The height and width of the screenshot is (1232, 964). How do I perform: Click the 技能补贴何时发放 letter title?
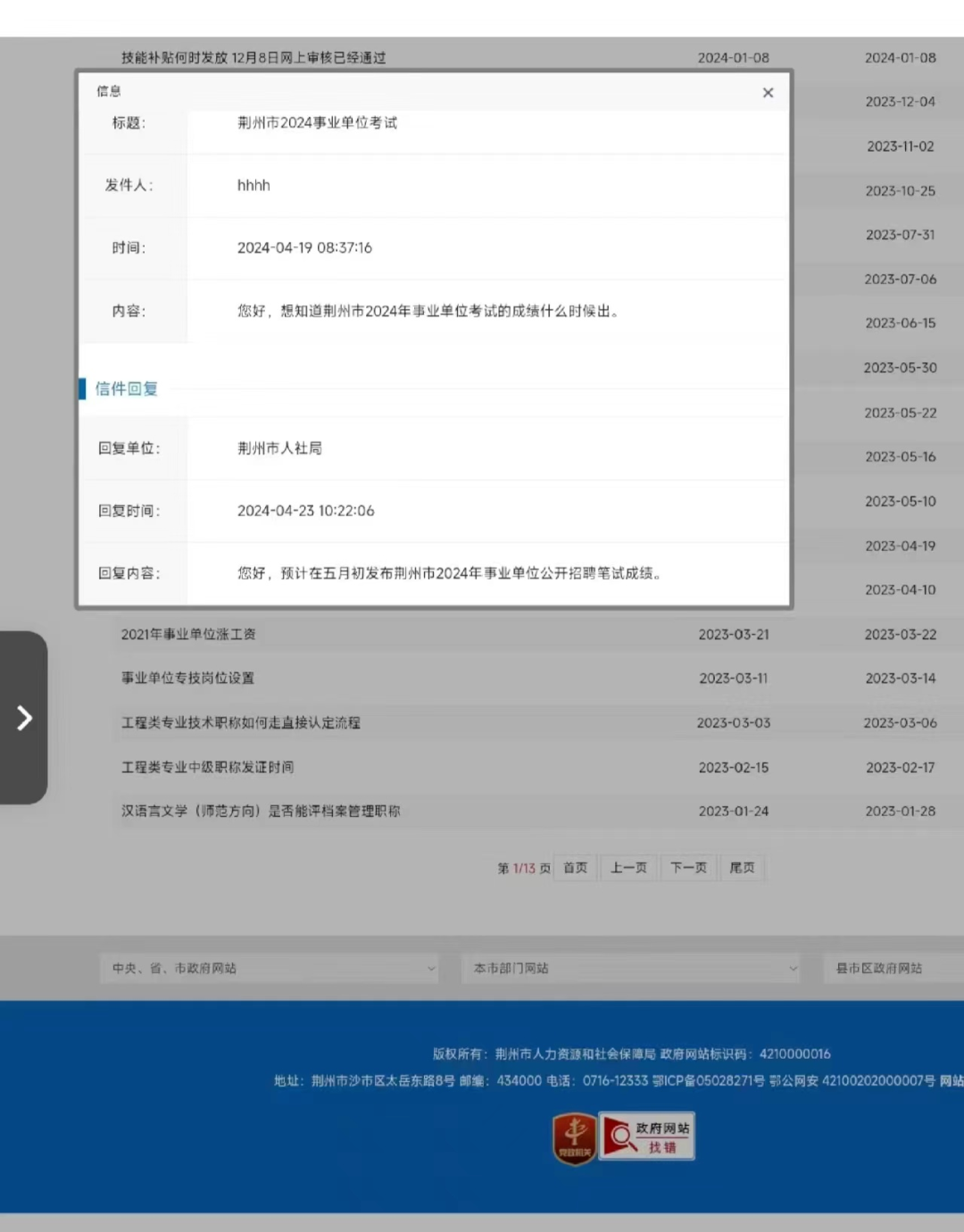coord(251,57)
